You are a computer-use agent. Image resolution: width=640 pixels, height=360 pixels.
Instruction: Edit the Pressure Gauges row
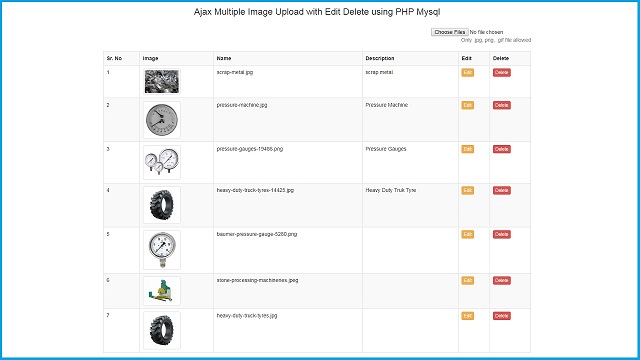point(467,149)
